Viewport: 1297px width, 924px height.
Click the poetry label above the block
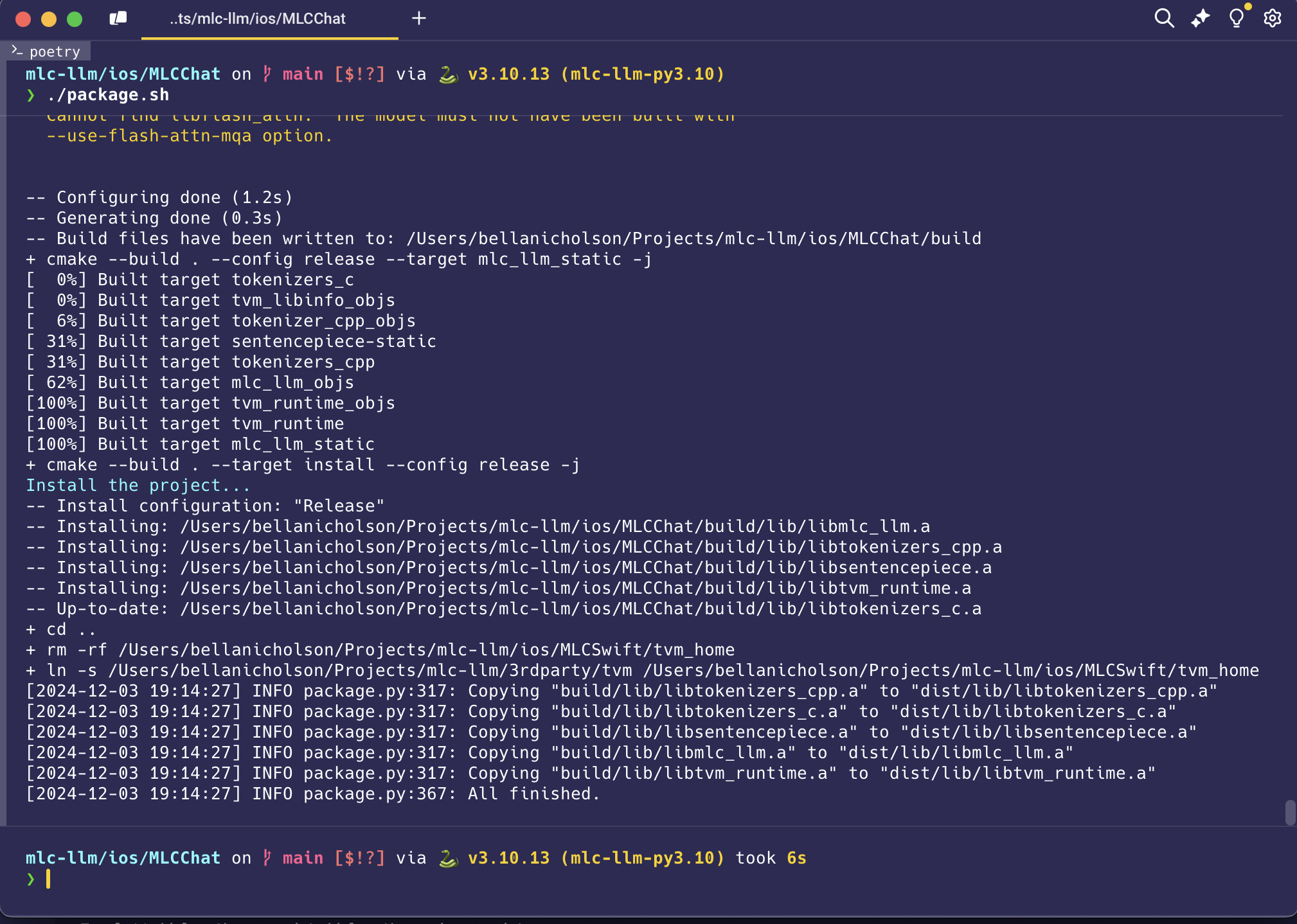[55, 51]
